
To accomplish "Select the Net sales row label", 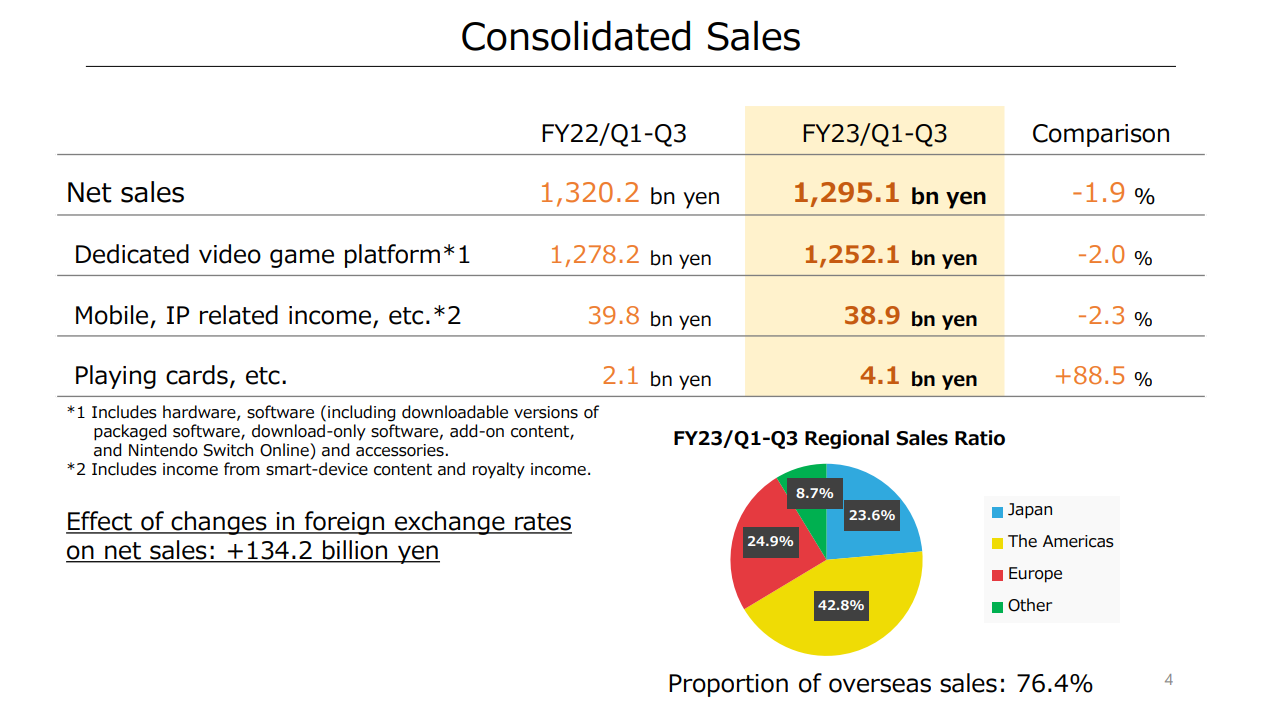I will click(x=126, y=192).
